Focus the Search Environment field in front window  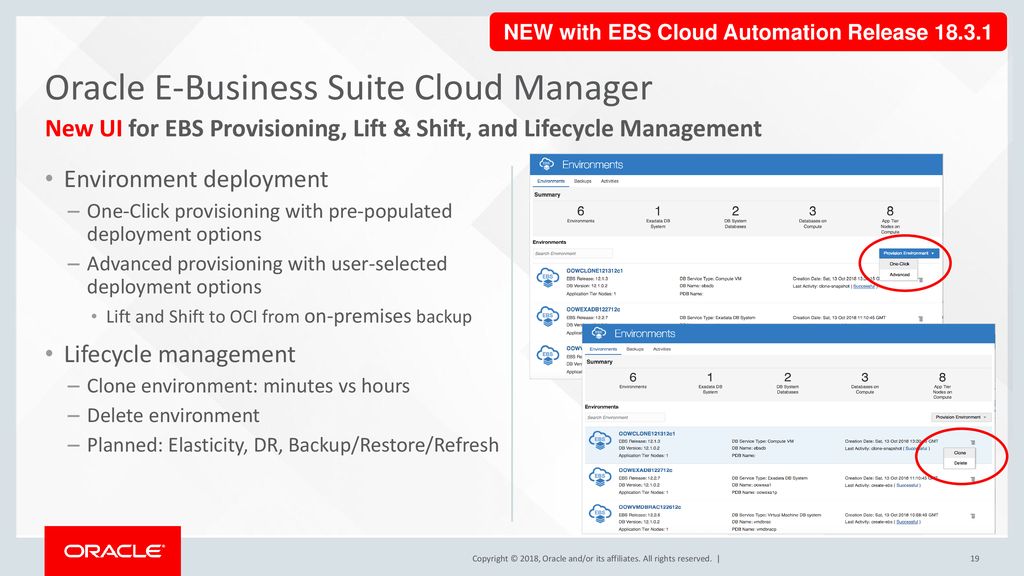point(625,417)
